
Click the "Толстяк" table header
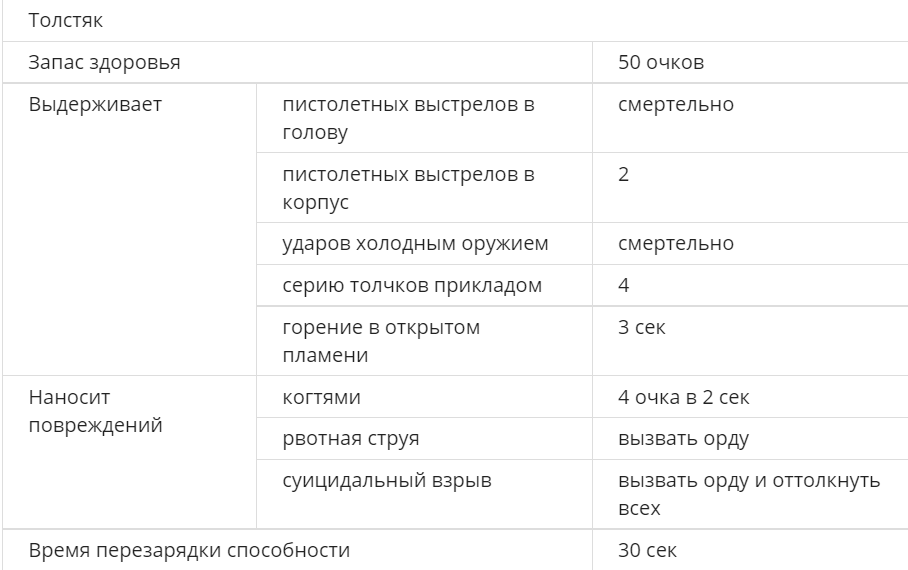[66, 20]
